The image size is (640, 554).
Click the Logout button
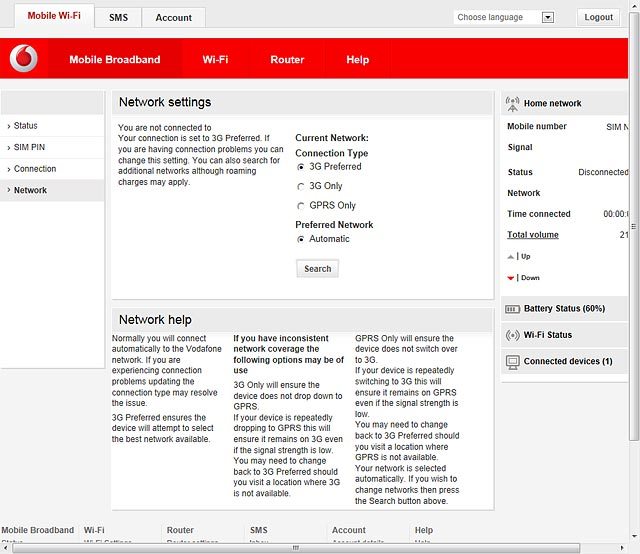(x=598, y=17)
